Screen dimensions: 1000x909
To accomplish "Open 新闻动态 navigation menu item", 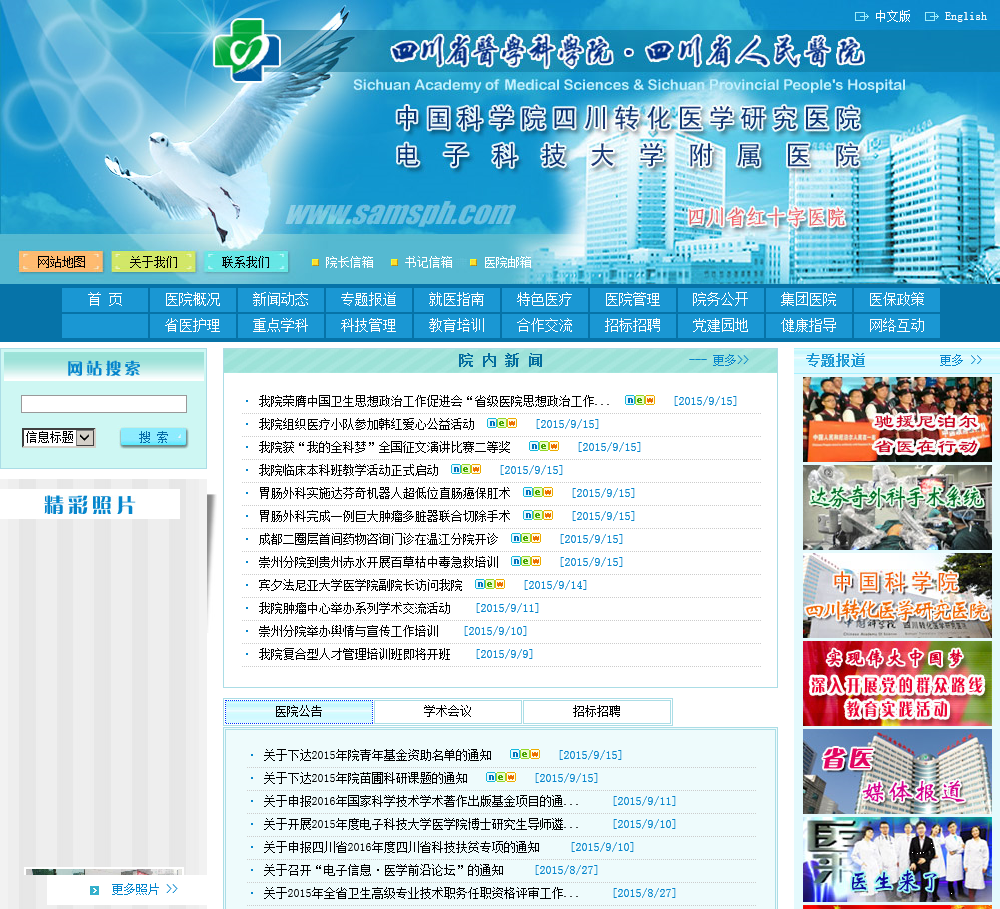I will pyautogui.click(x=280, y=300).
